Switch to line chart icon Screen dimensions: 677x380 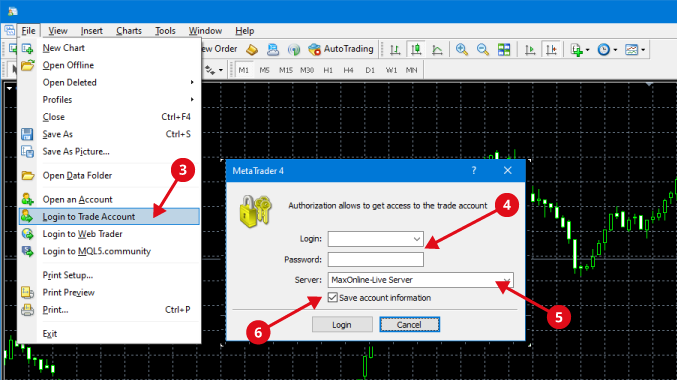pyautogui.click(x=437, y=50)
